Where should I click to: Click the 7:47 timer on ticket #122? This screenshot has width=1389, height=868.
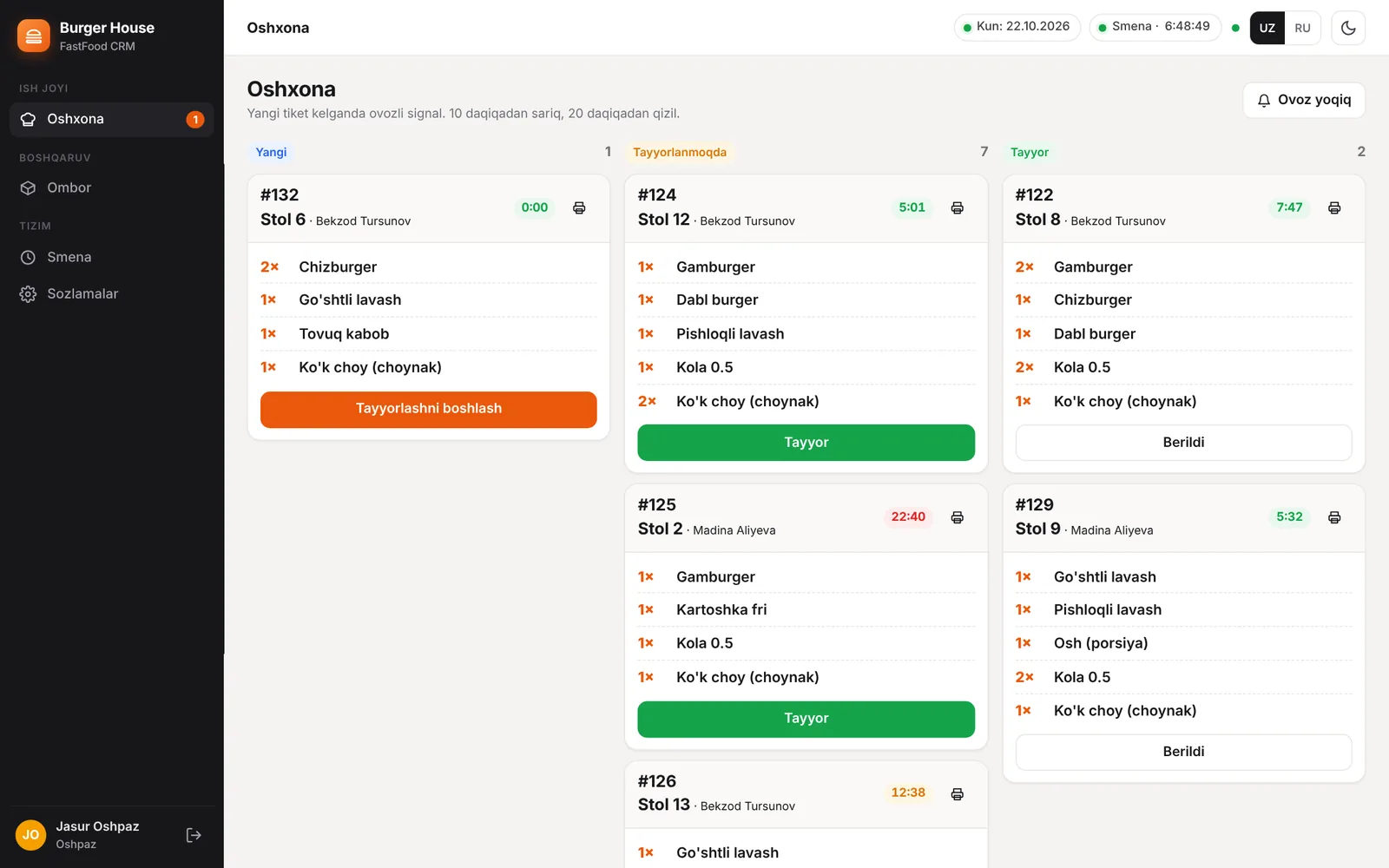point(1289,207)
